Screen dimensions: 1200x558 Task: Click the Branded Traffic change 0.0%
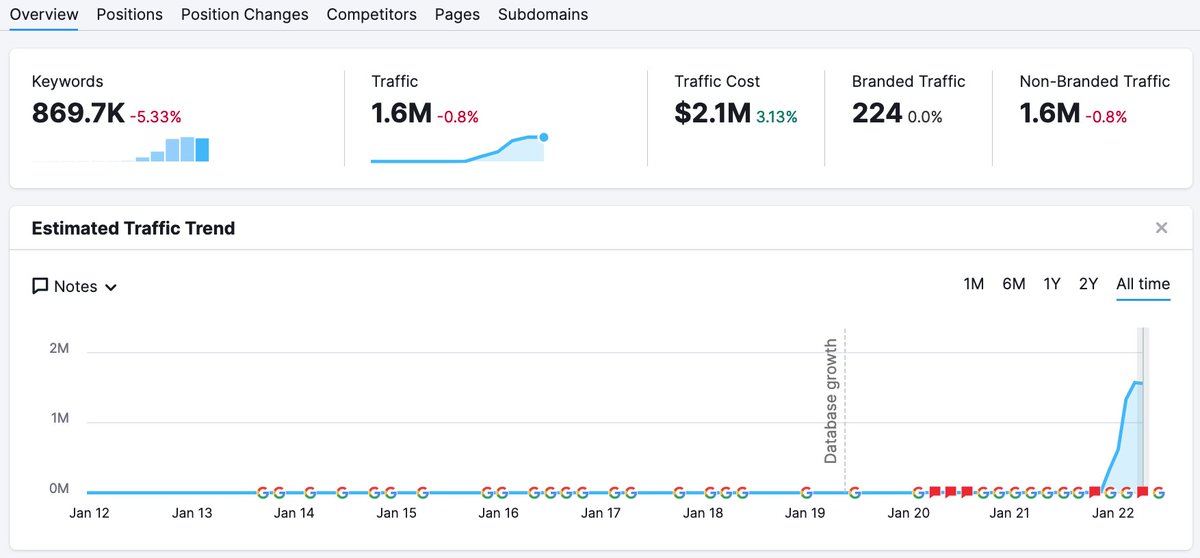pos(926,117)
